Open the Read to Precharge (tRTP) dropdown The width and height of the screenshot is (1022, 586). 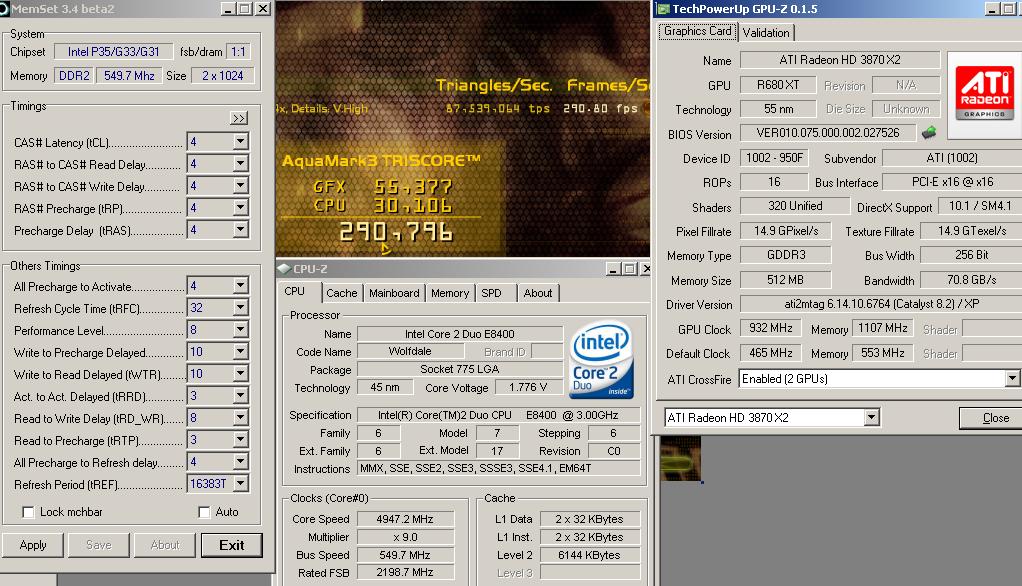point(241,440)
